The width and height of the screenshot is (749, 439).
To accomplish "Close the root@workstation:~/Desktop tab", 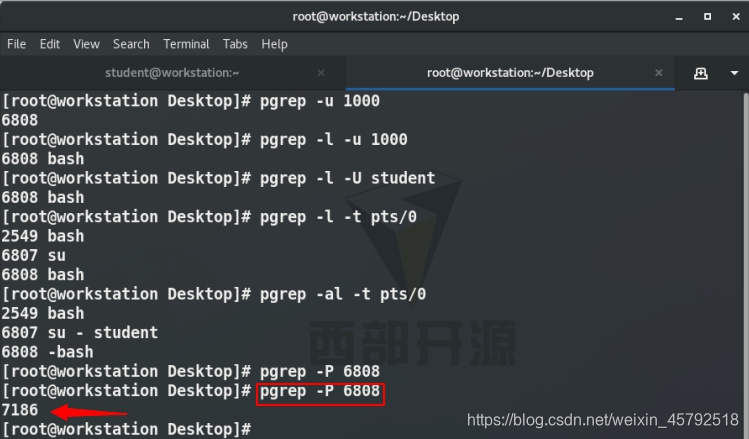I will [659, 73].
